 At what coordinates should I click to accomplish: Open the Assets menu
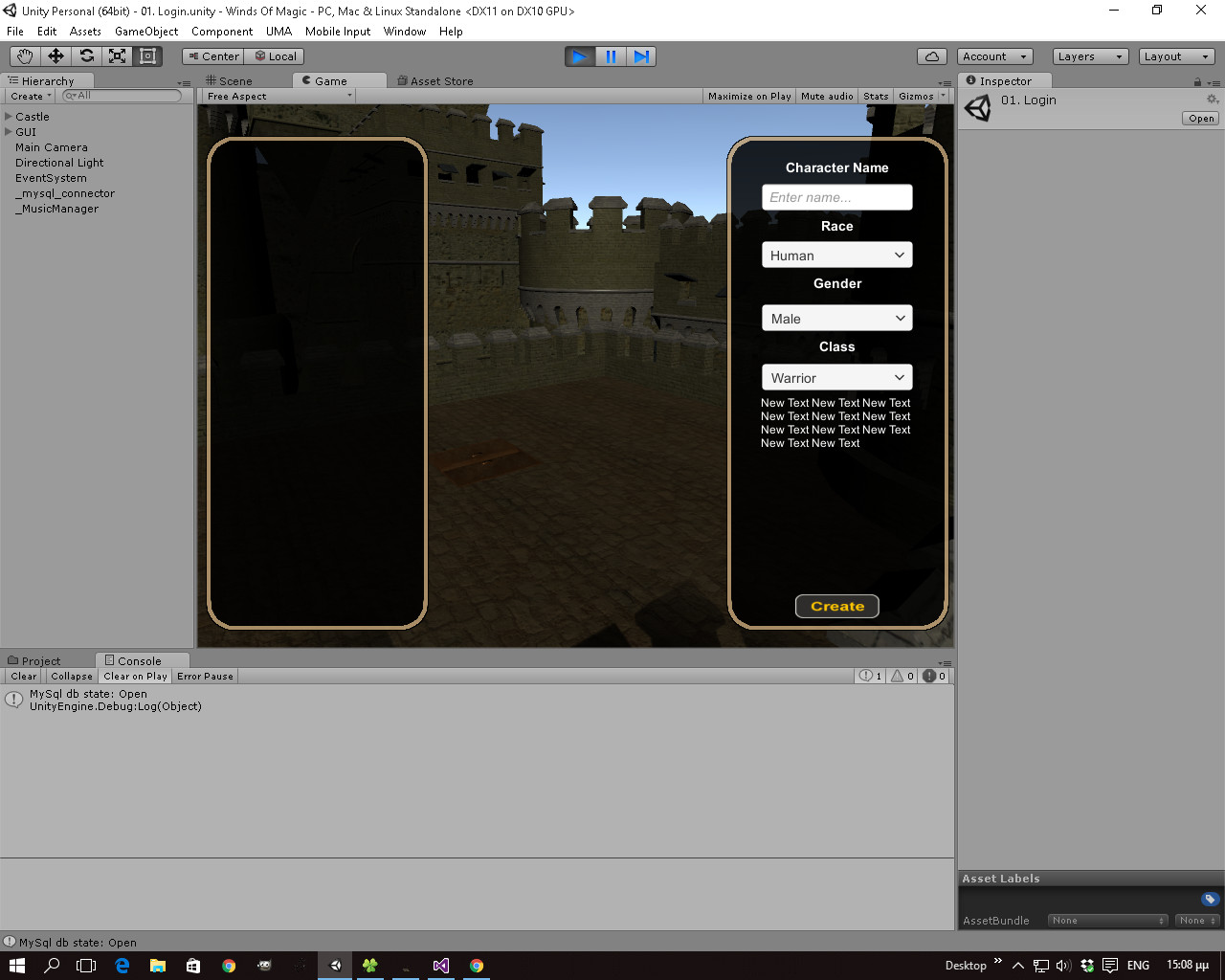tap(85, 32)
